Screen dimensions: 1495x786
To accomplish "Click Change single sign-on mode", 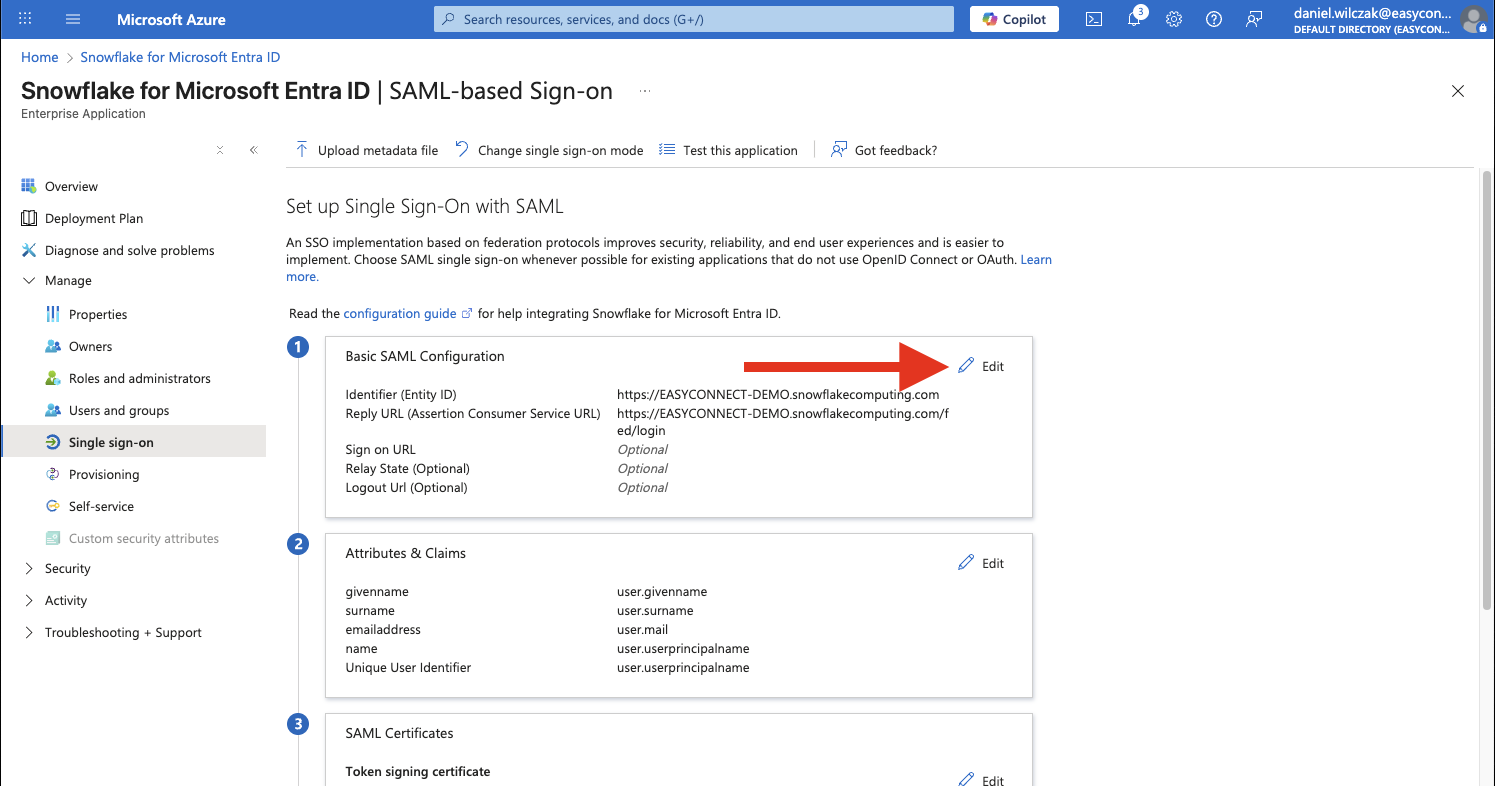I will [x=549, y=150].
